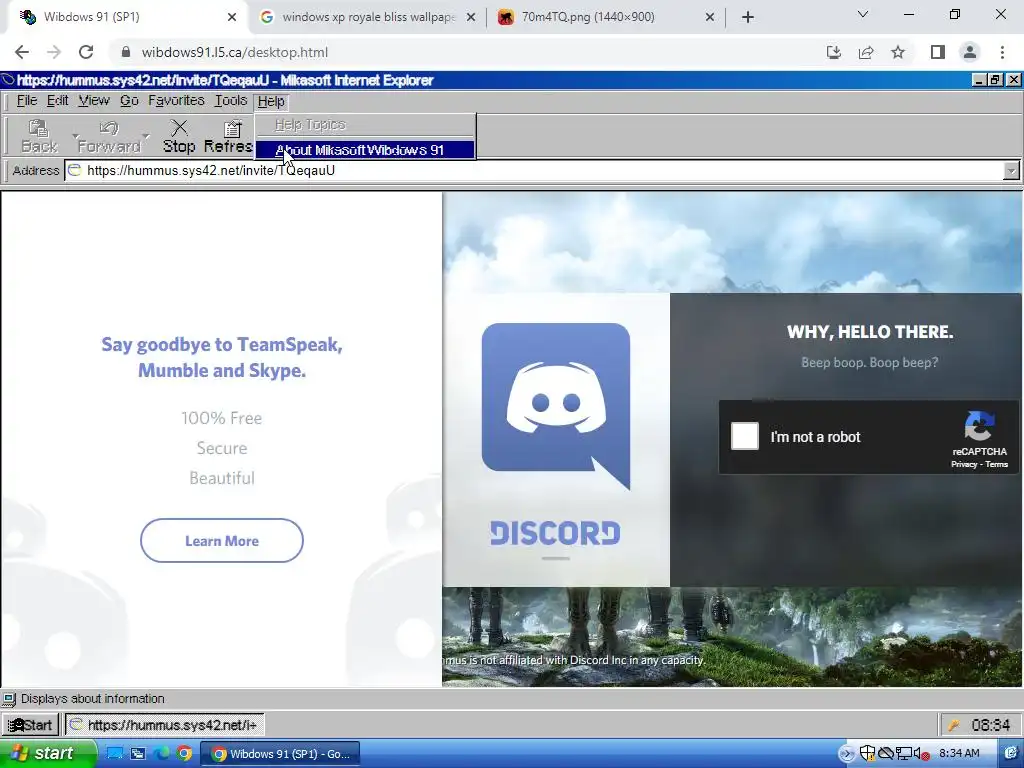Launch Edge from quick launch
Screen dimensions: 1024x768
pos(161,754)
